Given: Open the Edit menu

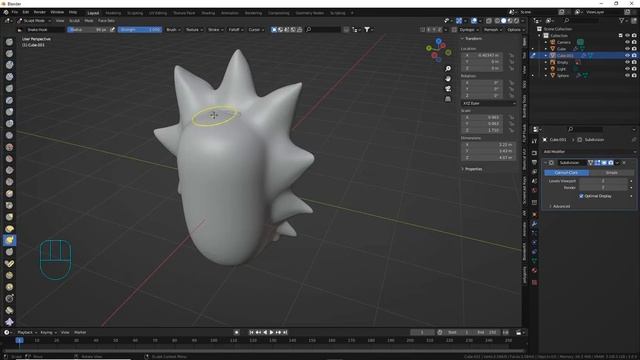Looking at the screenshot, I should pos(26,12).
